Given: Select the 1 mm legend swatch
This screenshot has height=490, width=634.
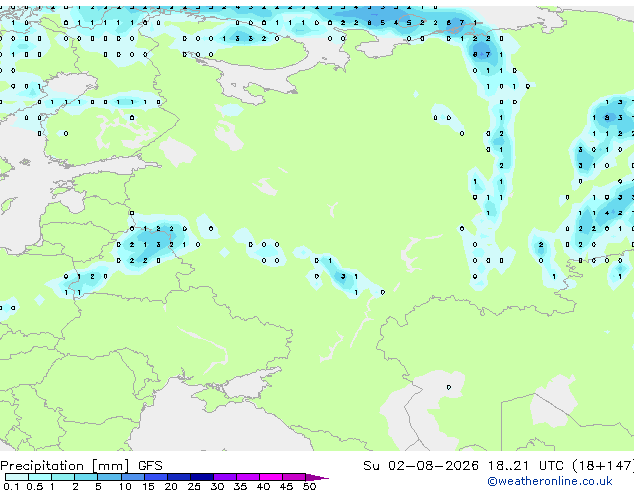Looking at the screenshot, I should [63, 477].
